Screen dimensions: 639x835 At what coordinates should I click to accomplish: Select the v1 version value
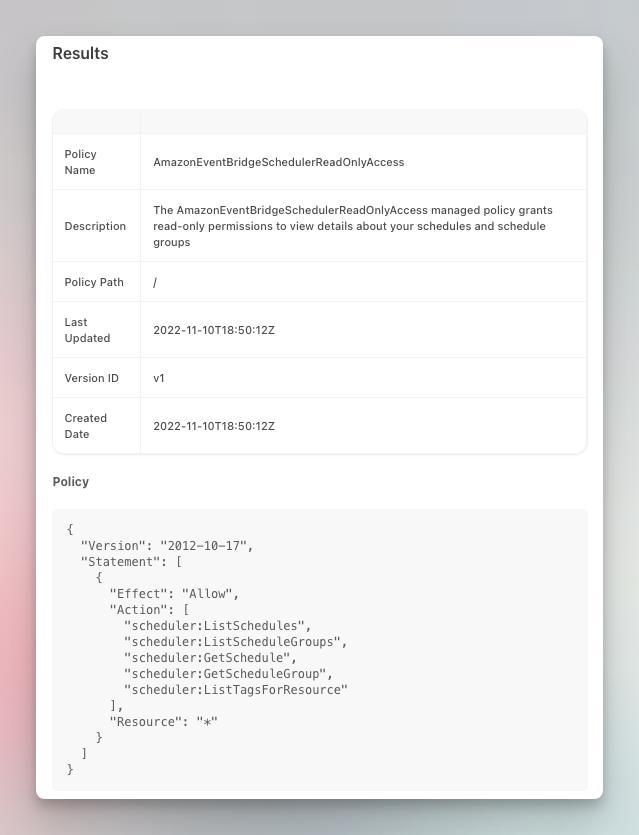(x=159, y=378)
